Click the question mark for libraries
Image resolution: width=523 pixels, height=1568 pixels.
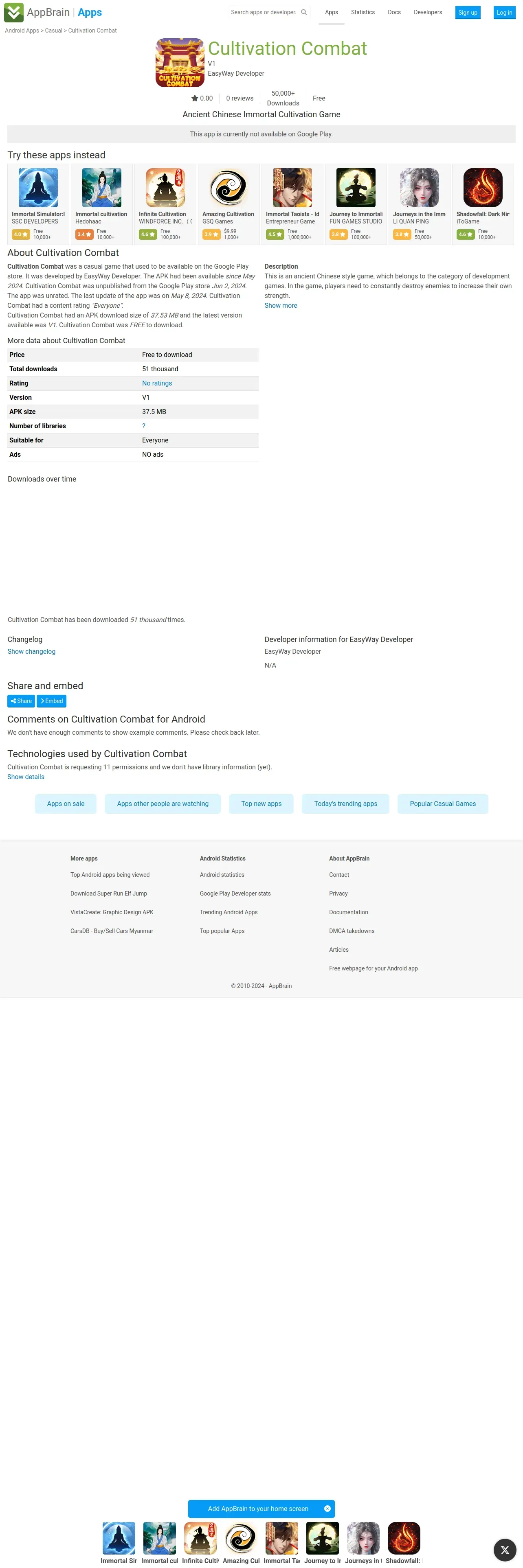(x=144, y=426)
